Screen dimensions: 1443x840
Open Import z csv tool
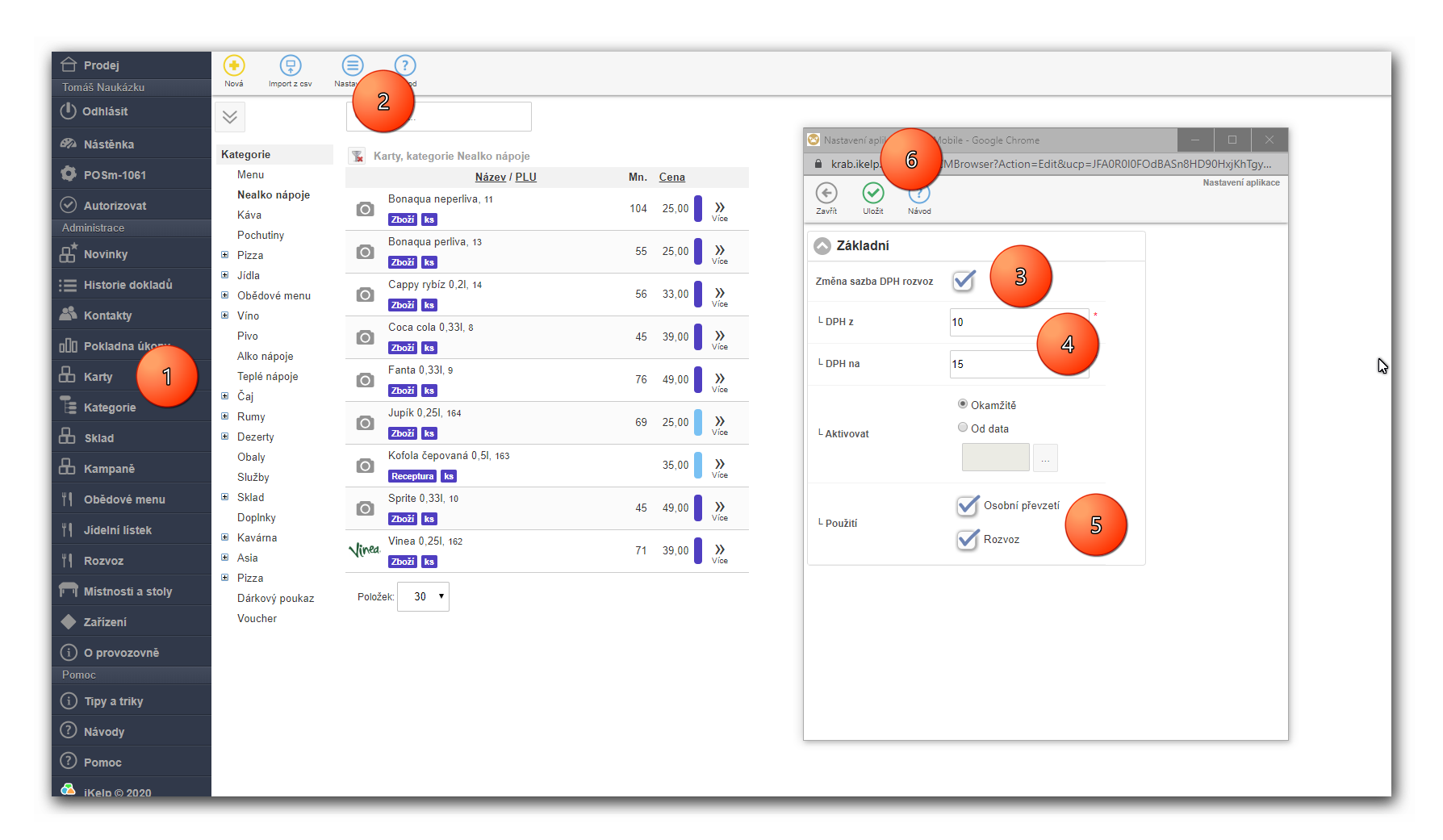(290, 66)
